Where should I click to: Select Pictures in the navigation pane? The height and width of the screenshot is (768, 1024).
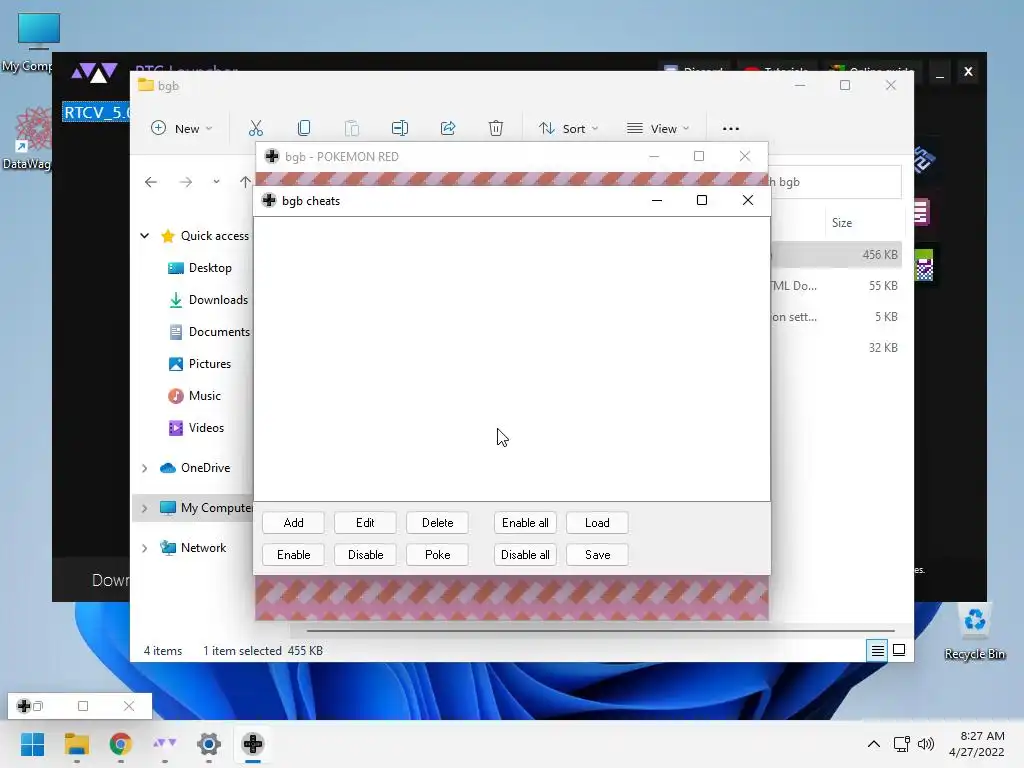(x=210, y=364)
